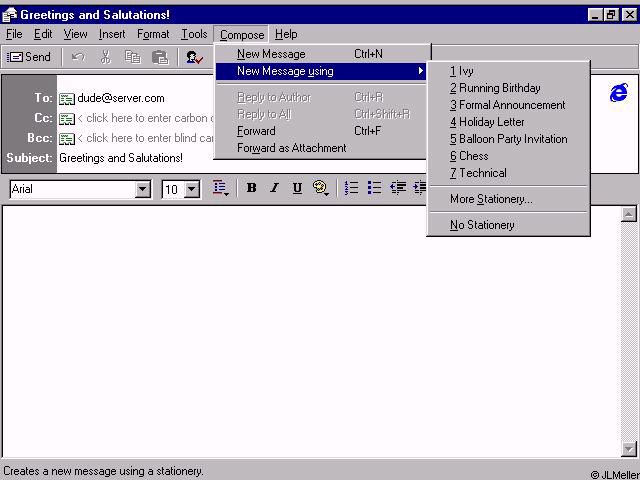Click the Paste clipboard icon
Image resolution: width=640 pixels, height=480 pixels.
coord(160,57)
